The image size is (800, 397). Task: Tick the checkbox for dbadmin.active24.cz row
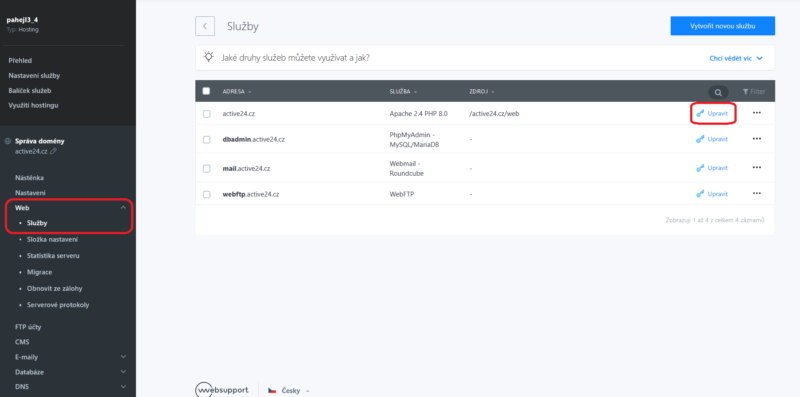pyautogui.click(x=206, y=139)
